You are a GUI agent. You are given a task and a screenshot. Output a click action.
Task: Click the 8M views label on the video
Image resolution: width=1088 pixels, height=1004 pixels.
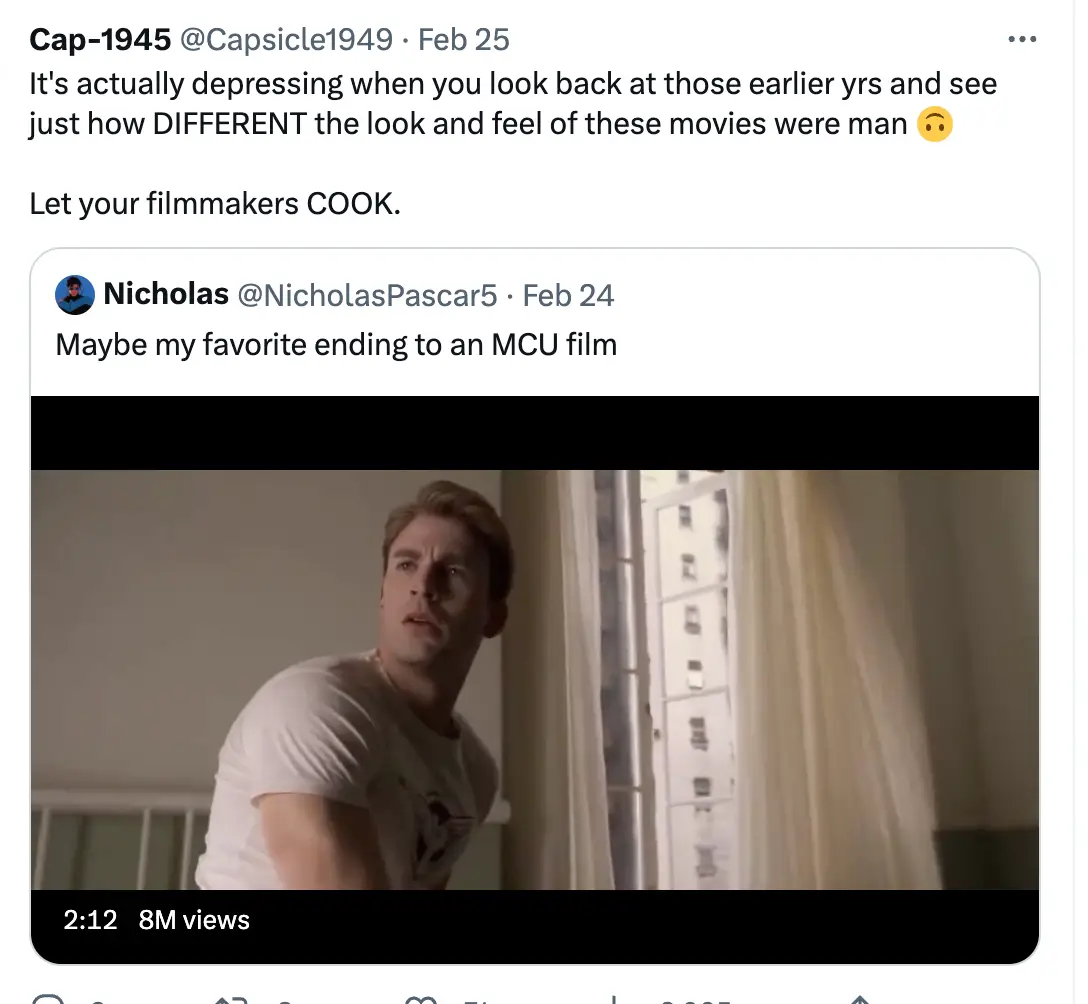click(x=195, y=920)
